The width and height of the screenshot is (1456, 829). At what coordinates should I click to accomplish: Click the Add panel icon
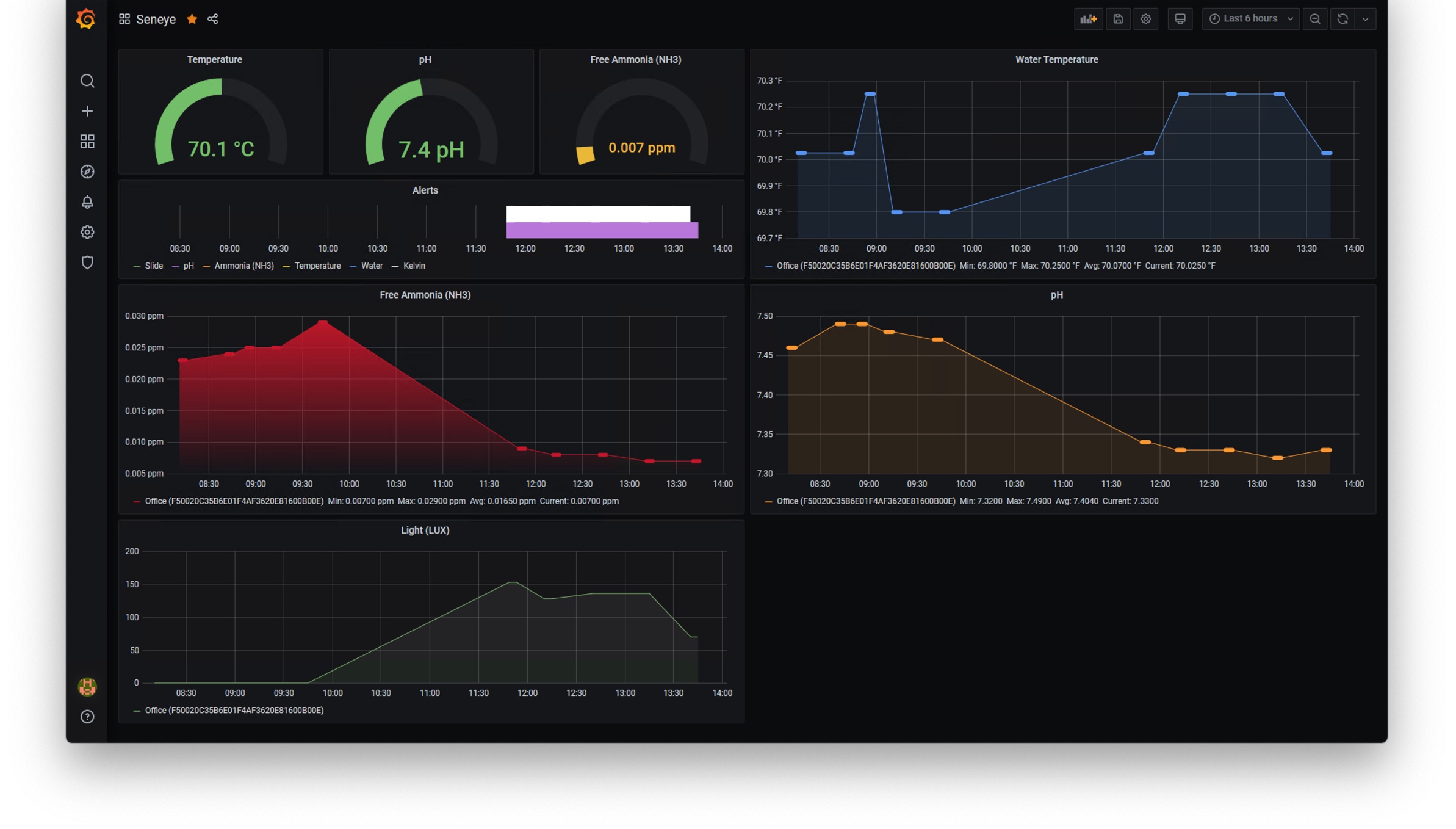(x=1088, y=19)
